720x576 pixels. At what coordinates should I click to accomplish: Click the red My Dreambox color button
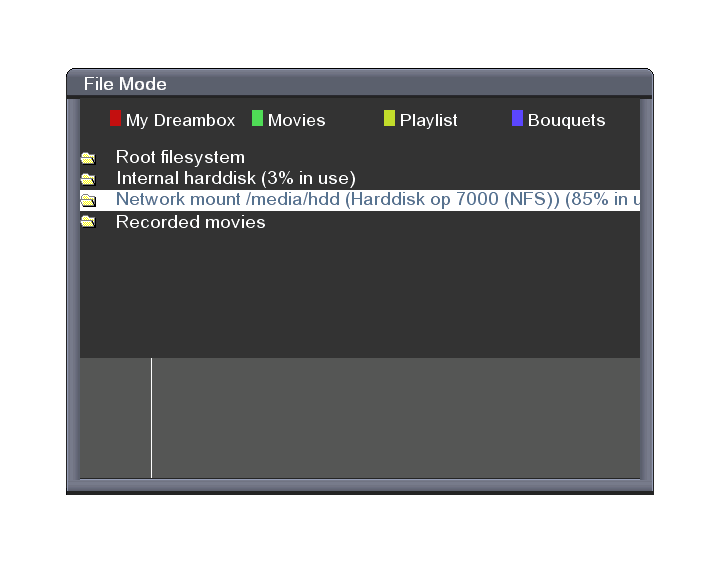tap(115, 118)
